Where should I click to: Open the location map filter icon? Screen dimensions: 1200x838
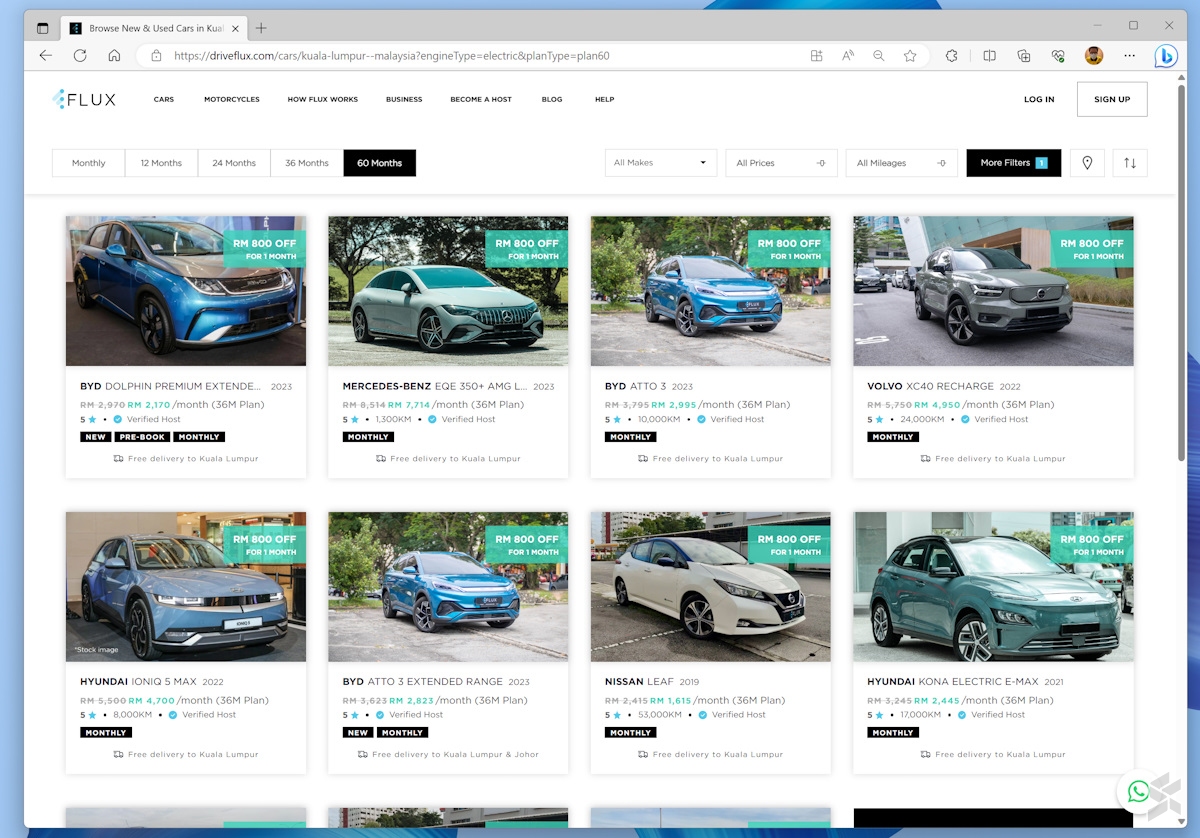click(x=1087, y=162)
